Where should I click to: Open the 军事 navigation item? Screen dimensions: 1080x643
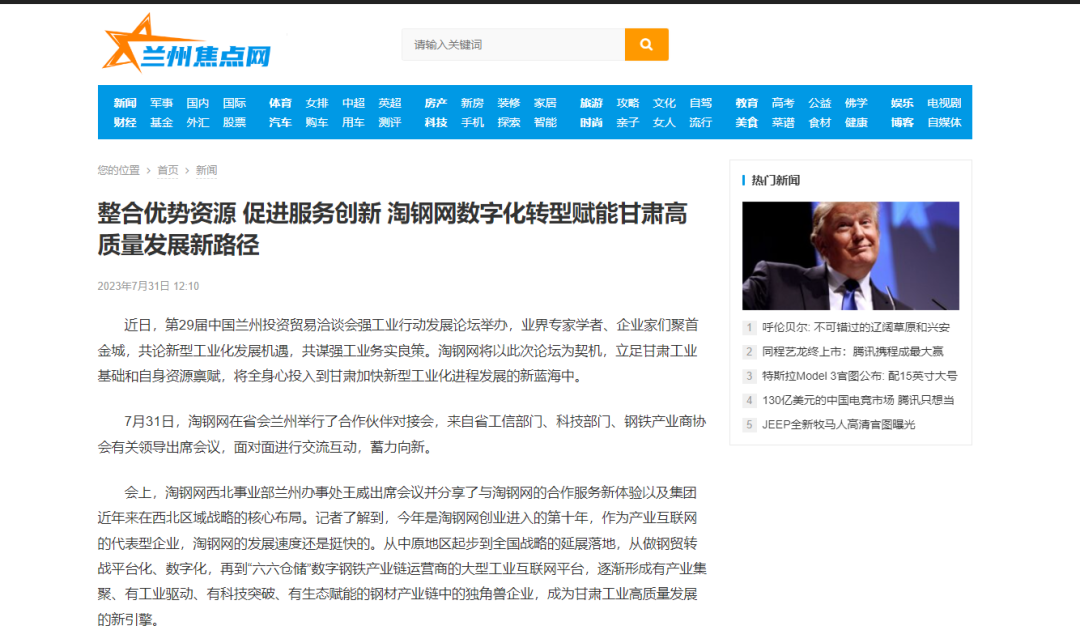pyautogui.click(x=161, y=103)
